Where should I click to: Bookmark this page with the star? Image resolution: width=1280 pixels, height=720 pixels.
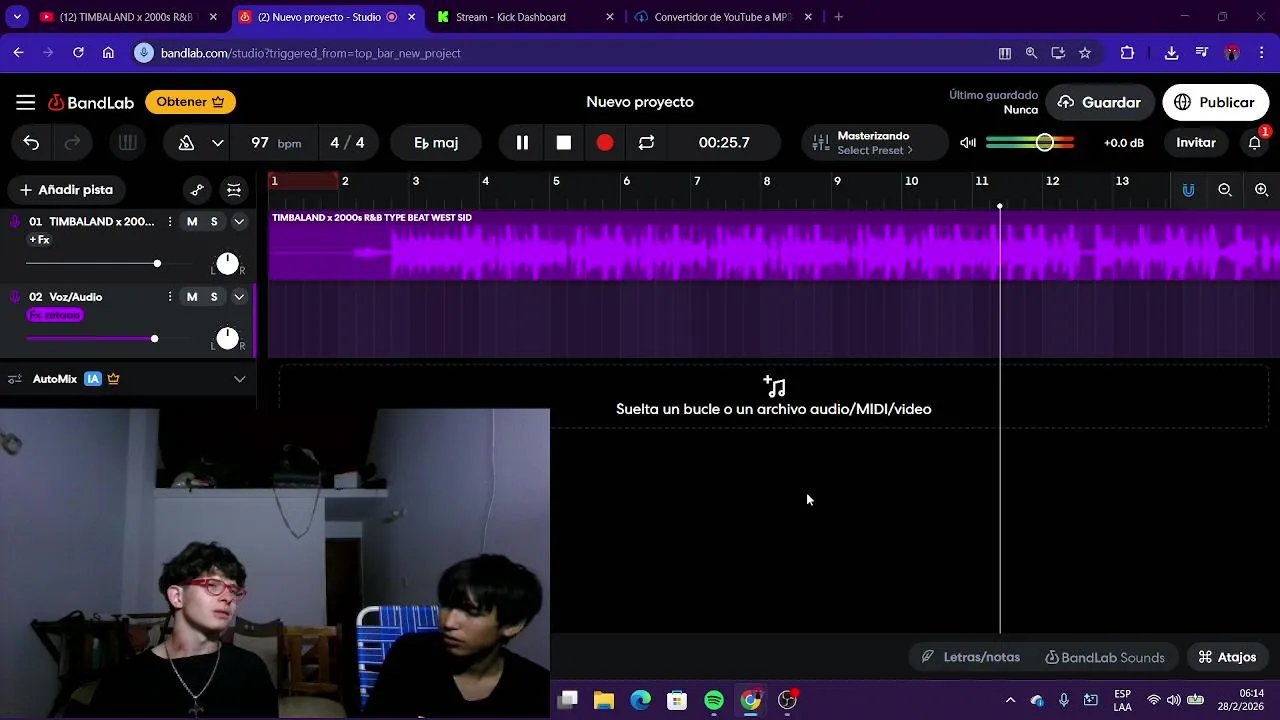pos(1085,53)
